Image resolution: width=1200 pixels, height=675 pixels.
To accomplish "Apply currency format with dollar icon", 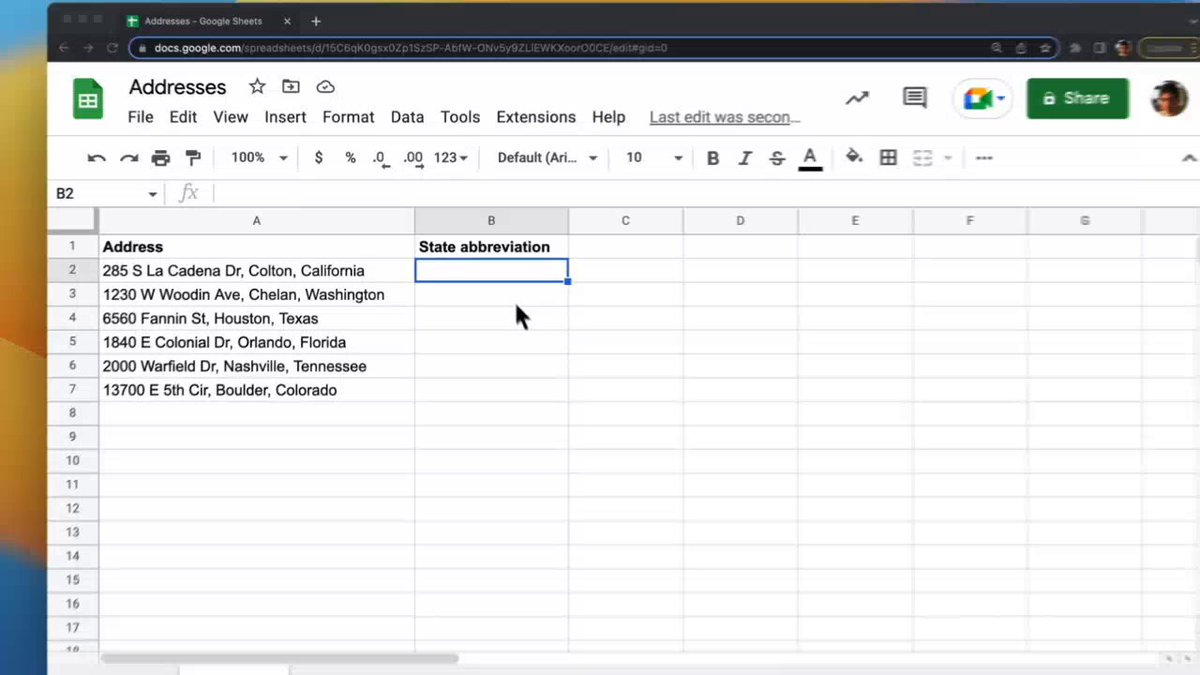I will (x=318, y=158).
